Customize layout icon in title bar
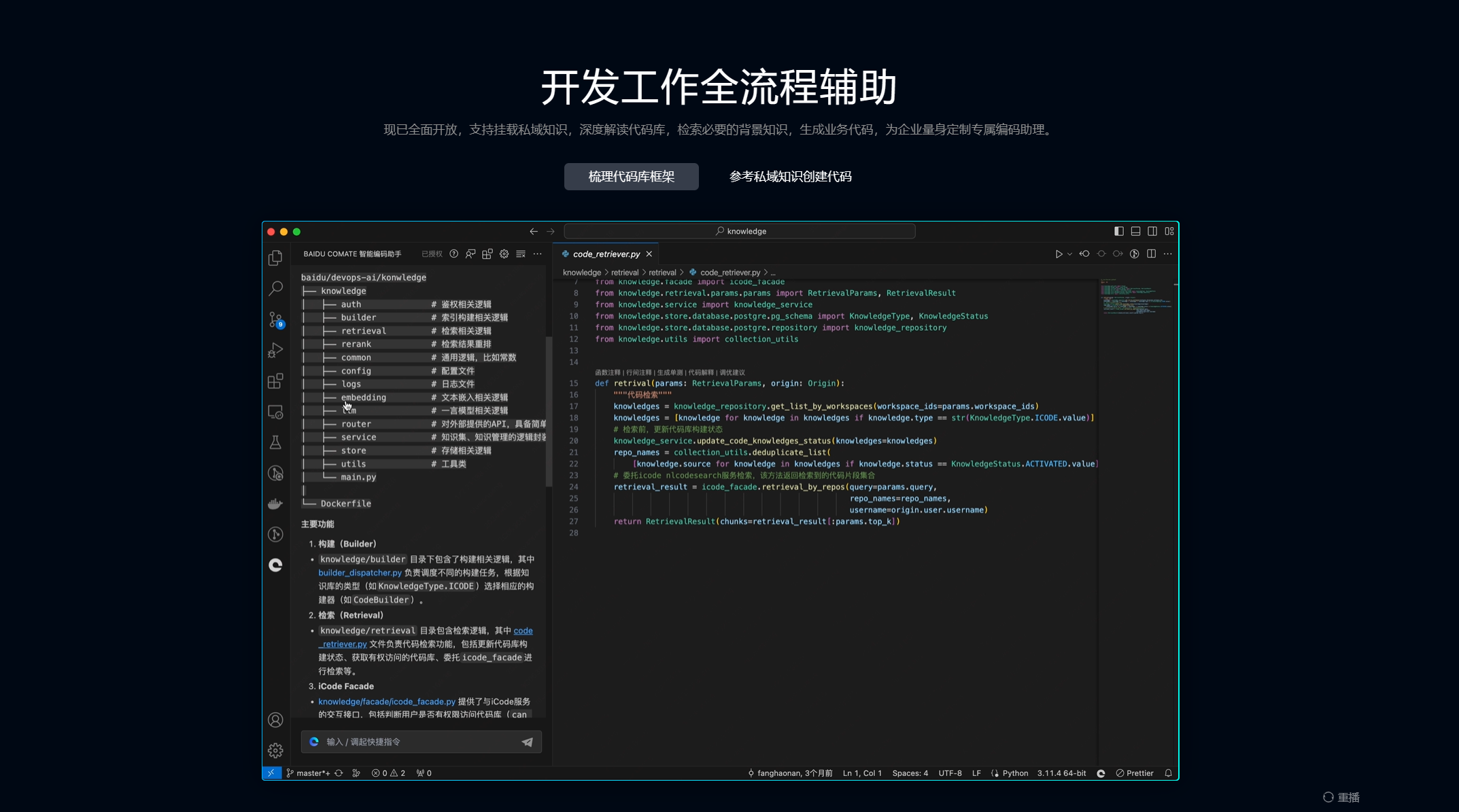The width and height of the screenshot is (1459, 812). (x=1169, y=231)
